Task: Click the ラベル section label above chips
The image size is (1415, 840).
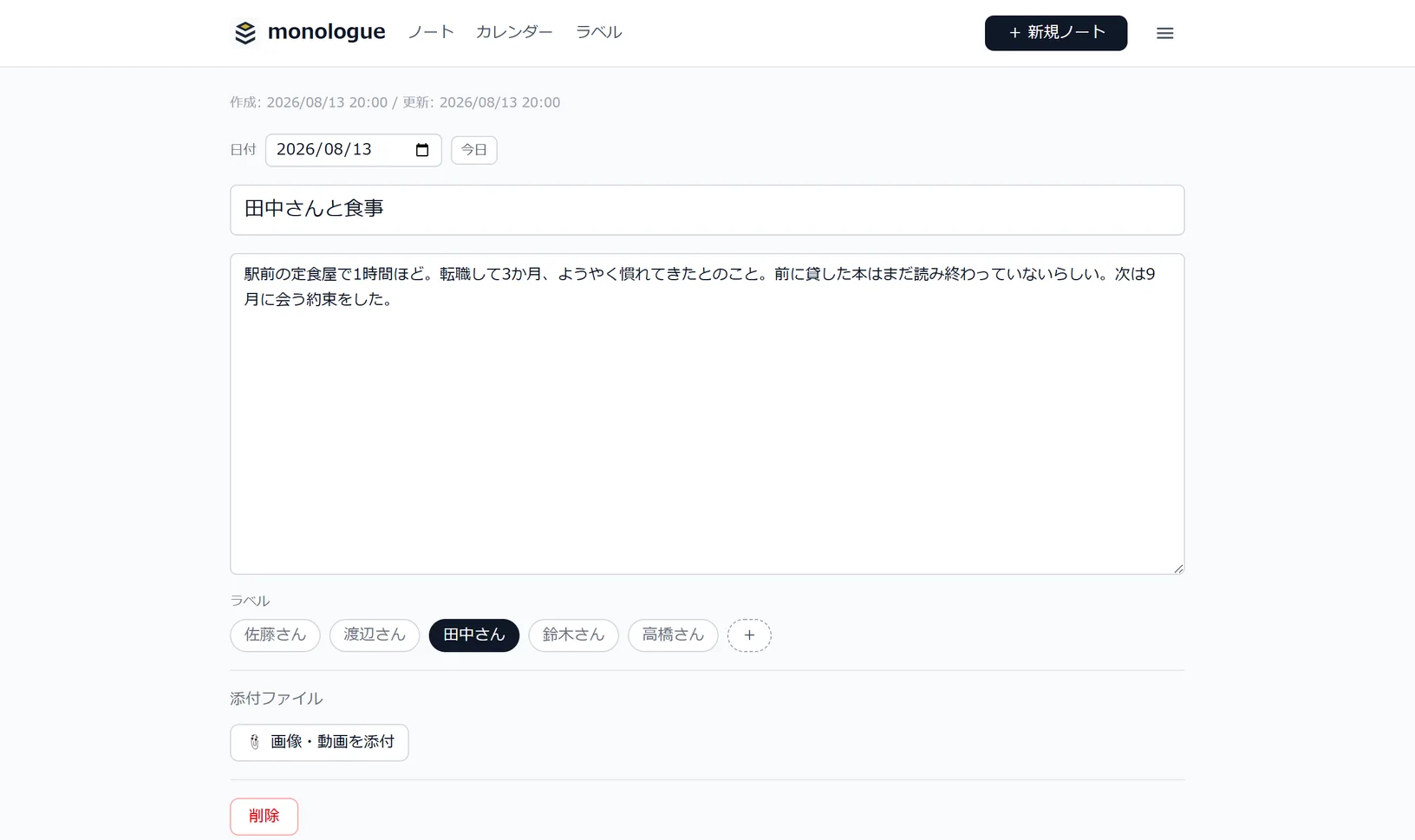Action: pos(250,601)
